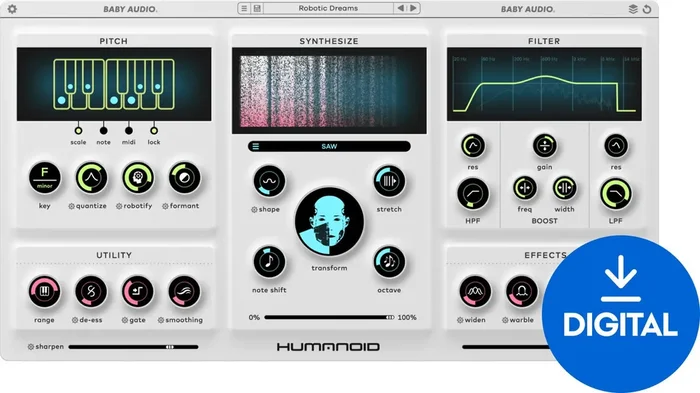
Task: Click the note shift knob
Action: 269,262
